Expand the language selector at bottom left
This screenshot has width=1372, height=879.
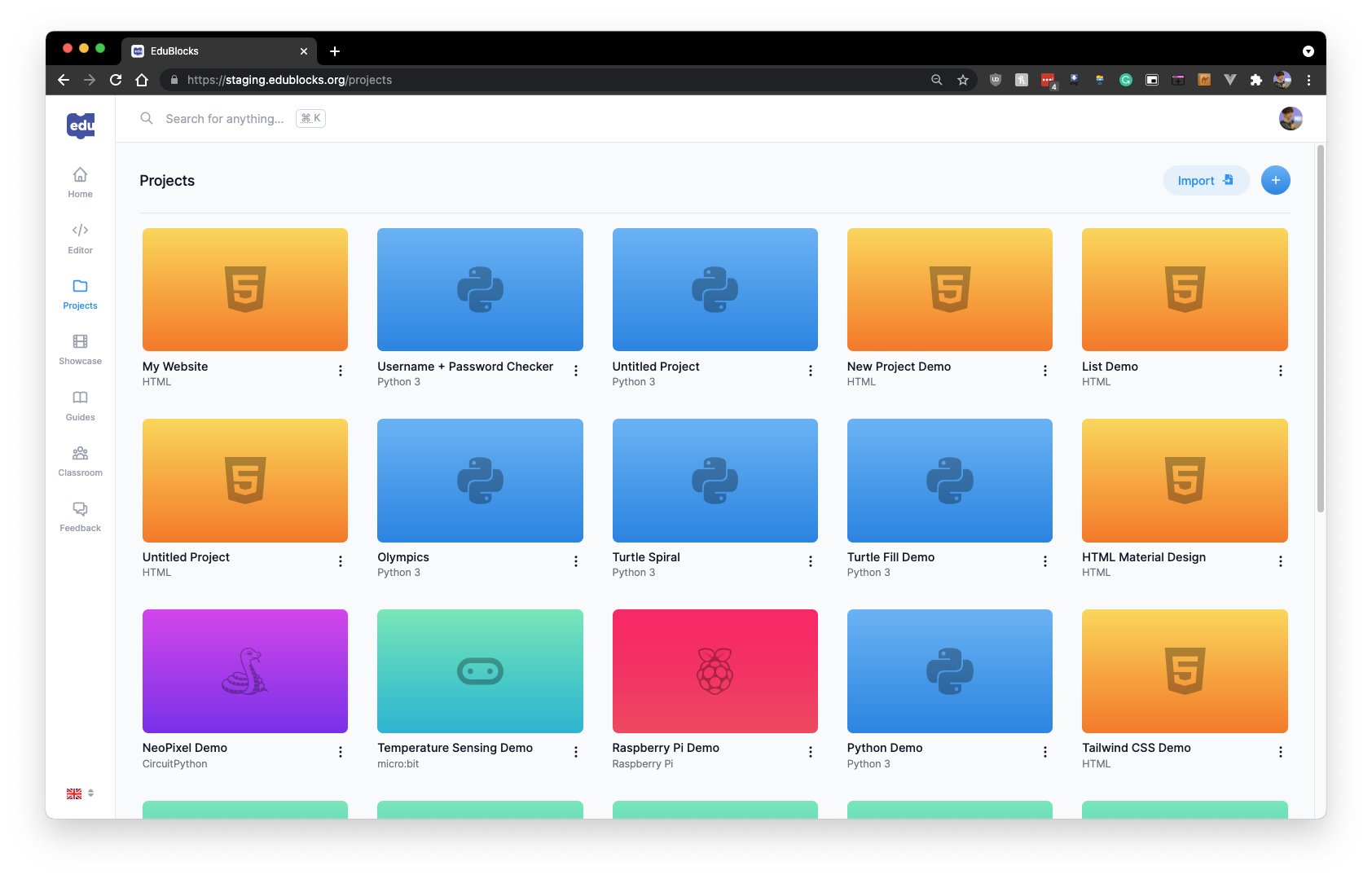(80, 792)
